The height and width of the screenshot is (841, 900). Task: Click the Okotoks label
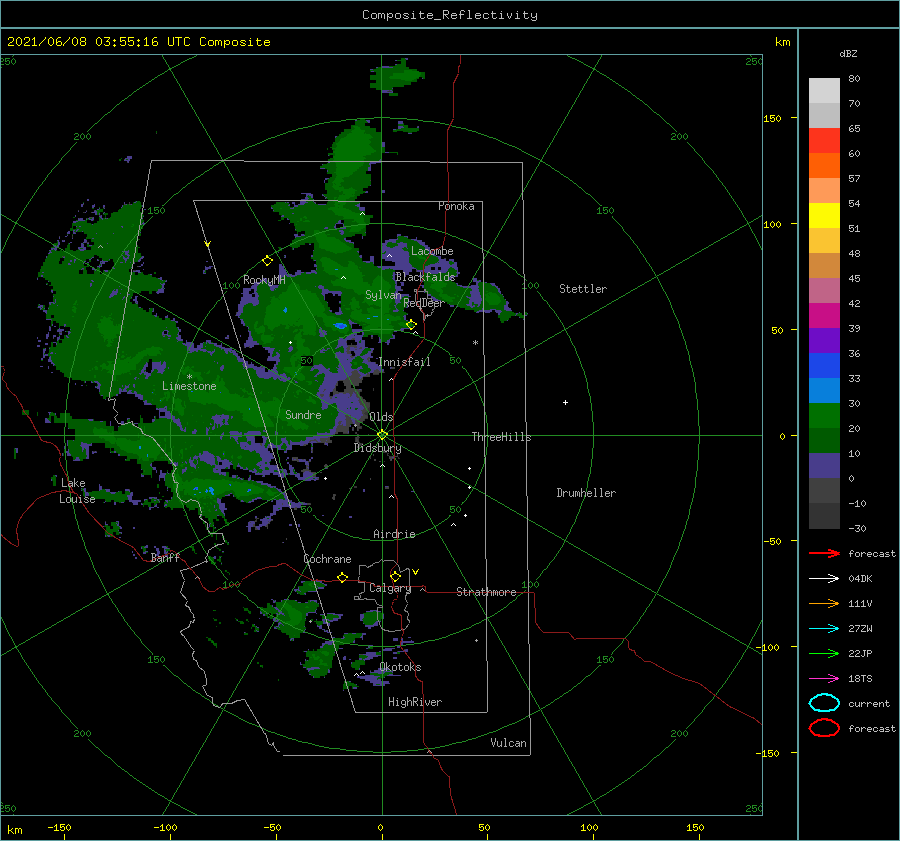(x=400, y=667)
